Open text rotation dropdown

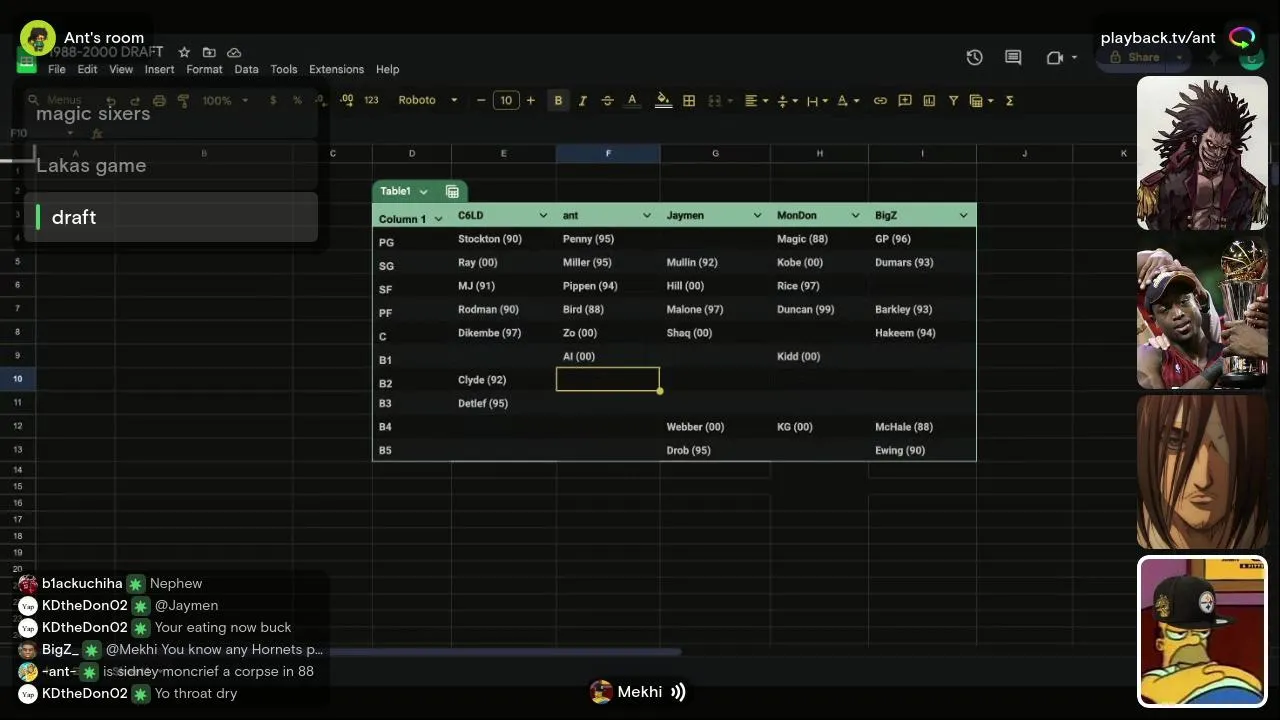tap(847, 100)
